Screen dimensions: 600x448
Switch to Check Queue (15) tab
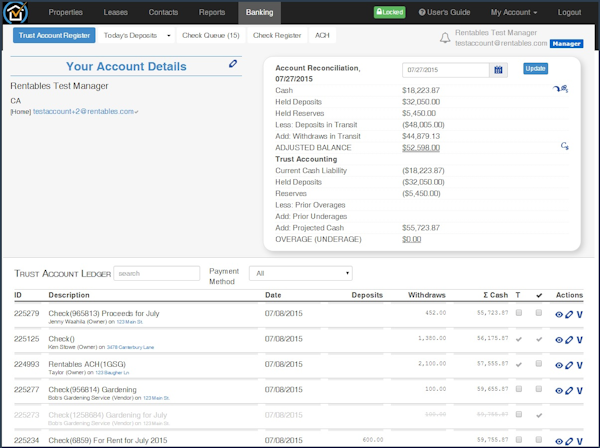click(x=211, y=35)
